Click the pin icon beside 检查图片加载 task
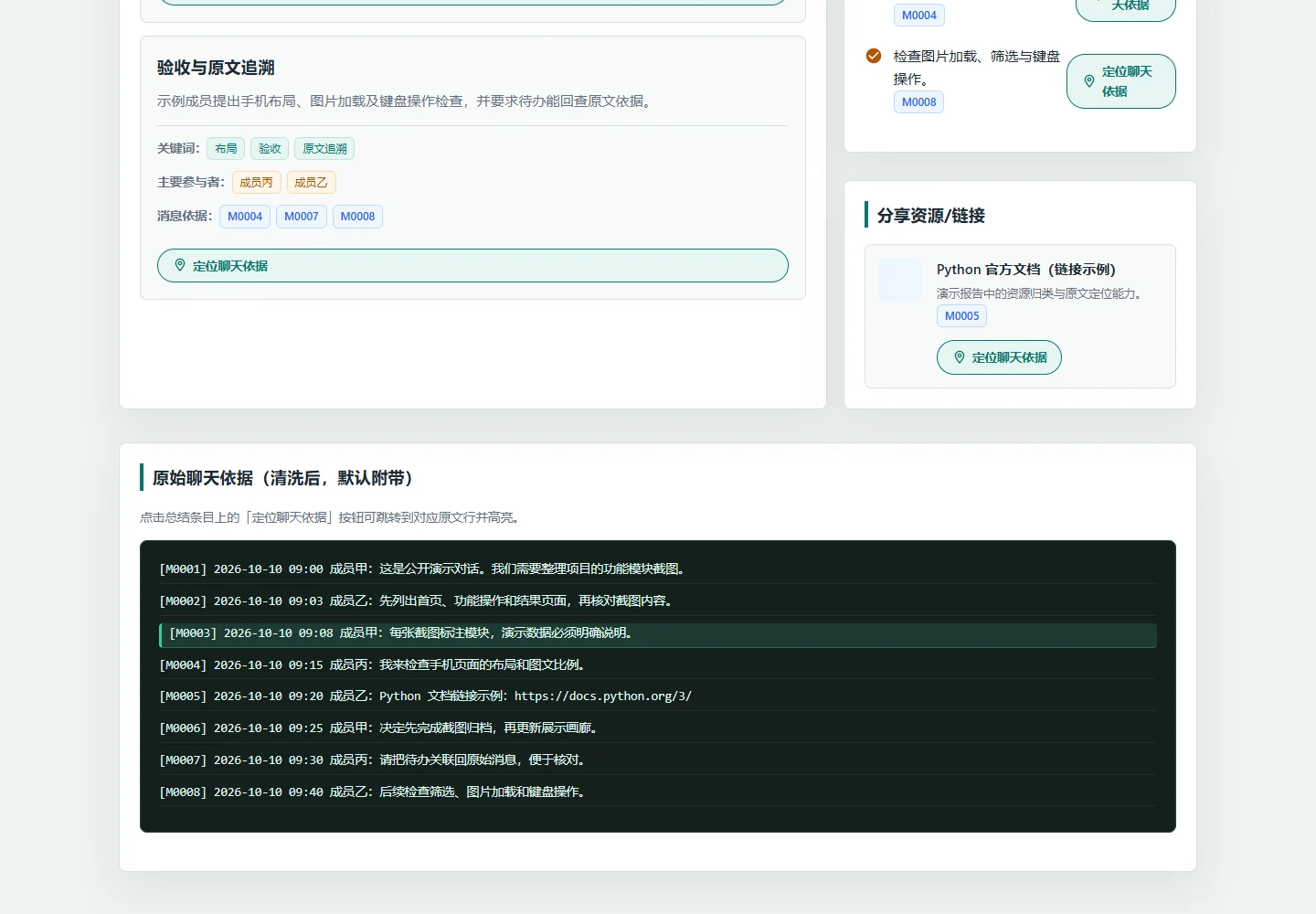Image resolution: width=1316 pixels, height=914 pixels. click(1089, 81)
